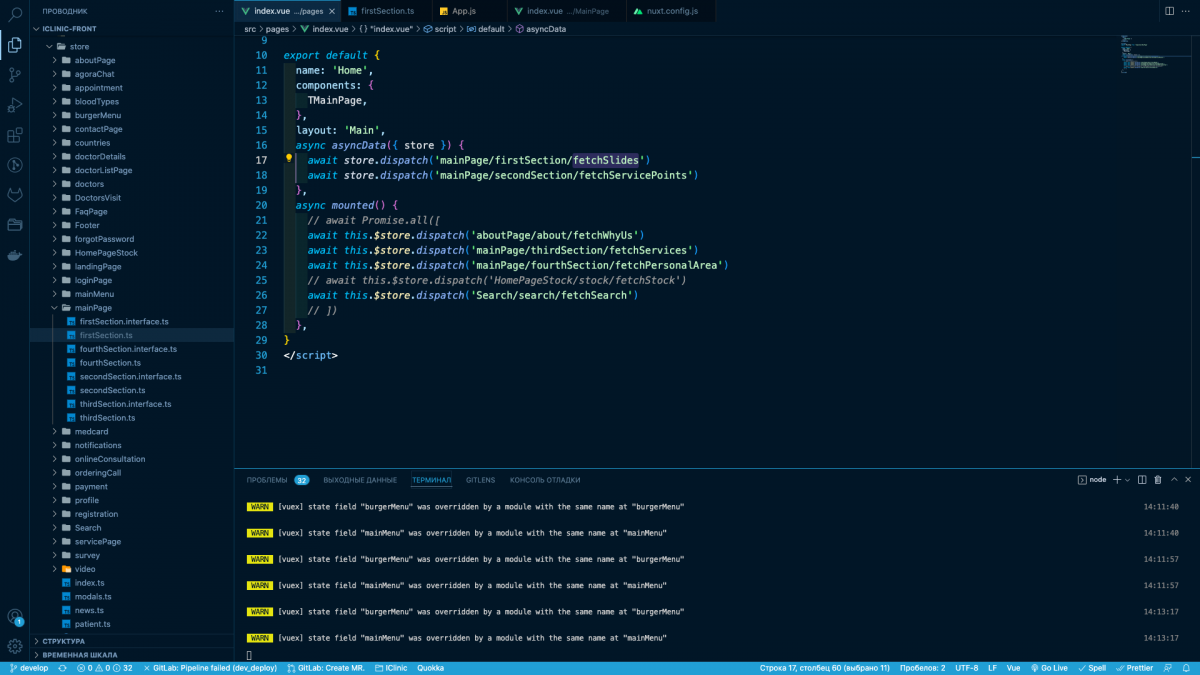Open the Run and Debug view
The width and height of the screenshot is (1200, 675).
pos(15,105)
